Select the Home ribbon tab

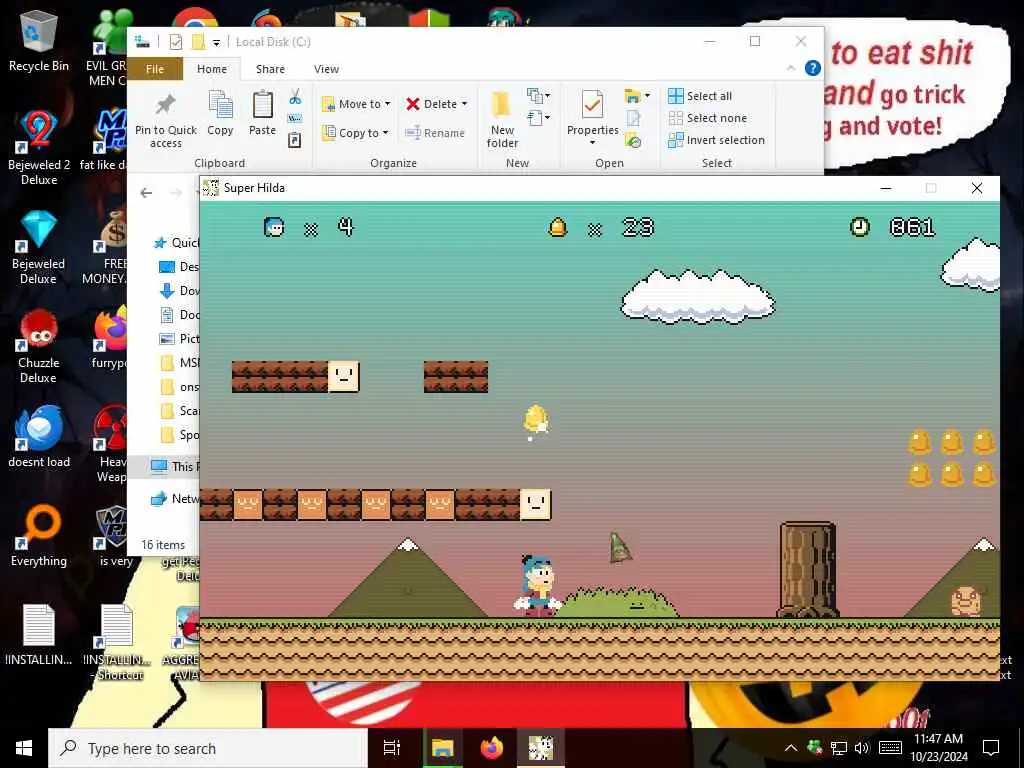point(212,69)
